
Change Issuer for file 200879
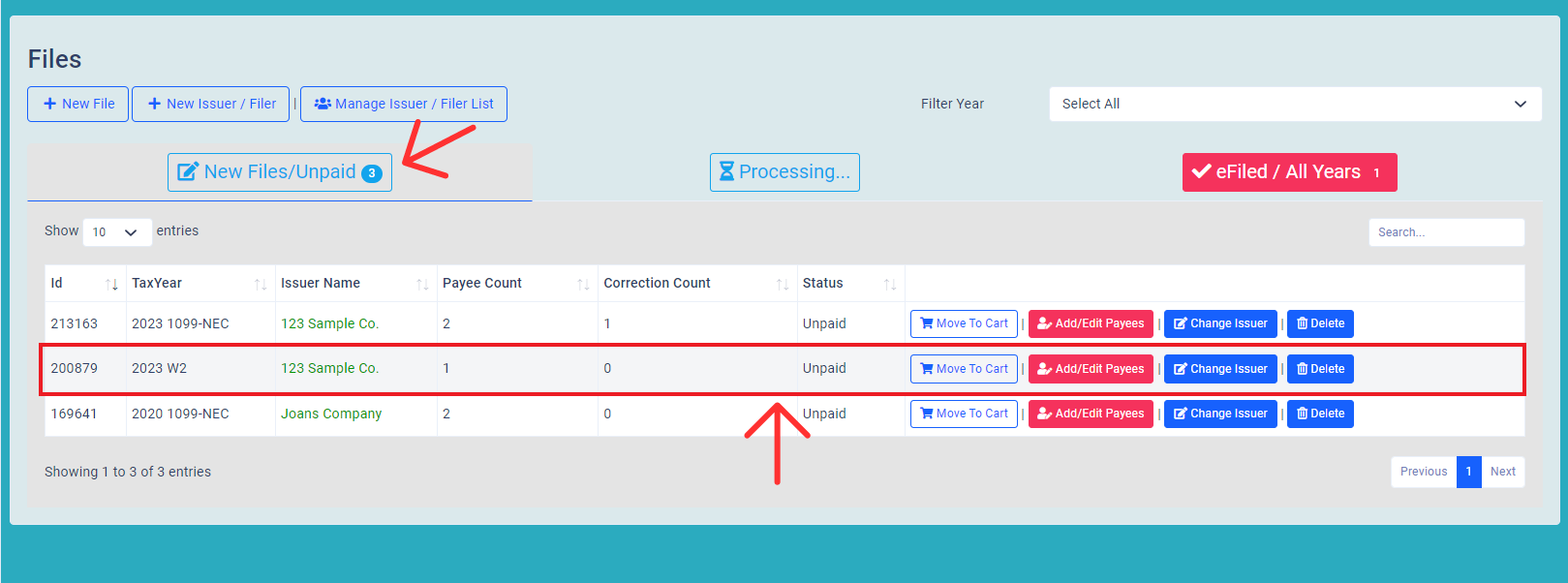tap(1220, 369)
